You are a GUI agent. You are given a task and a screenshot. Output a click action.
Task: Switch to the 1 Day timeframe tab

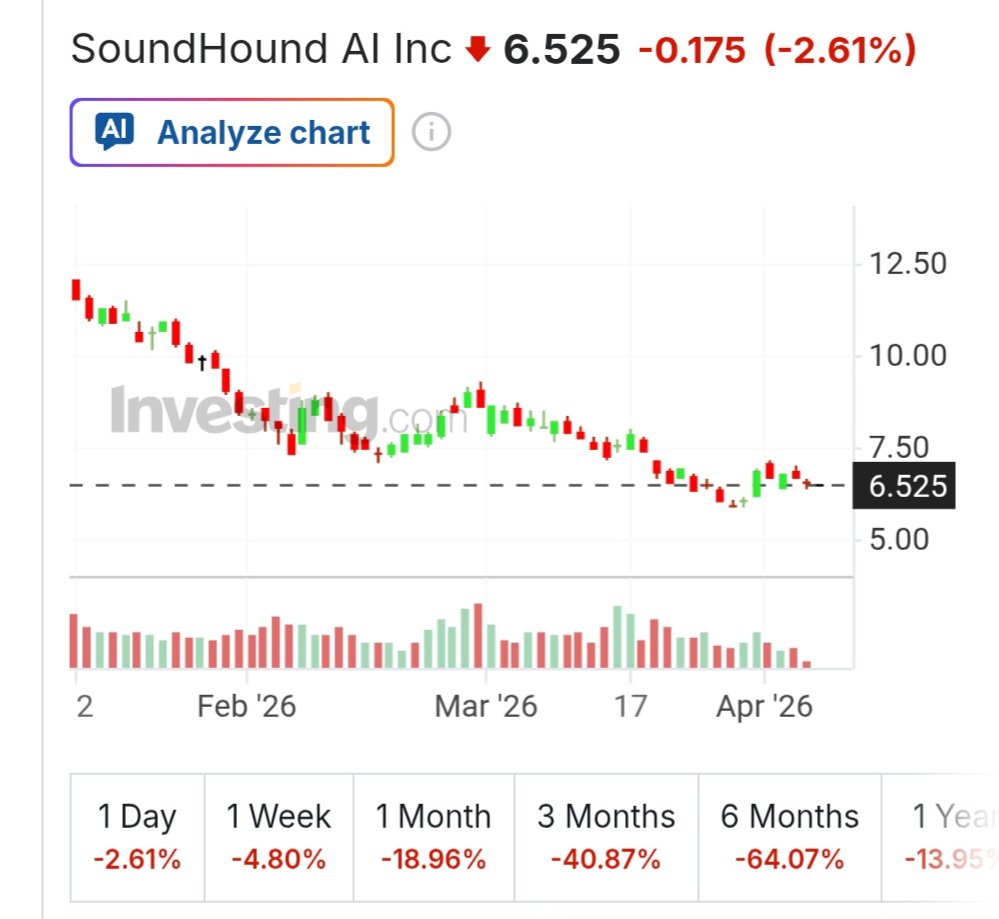click(137, 836)
